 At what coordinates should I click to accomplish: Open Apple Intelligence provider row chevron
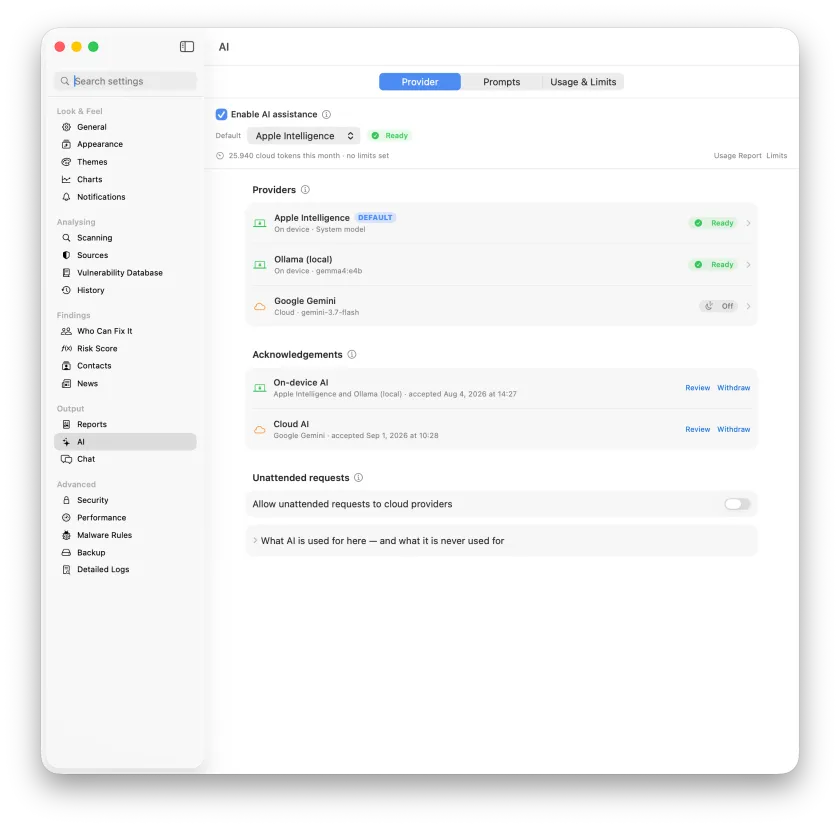748,223
